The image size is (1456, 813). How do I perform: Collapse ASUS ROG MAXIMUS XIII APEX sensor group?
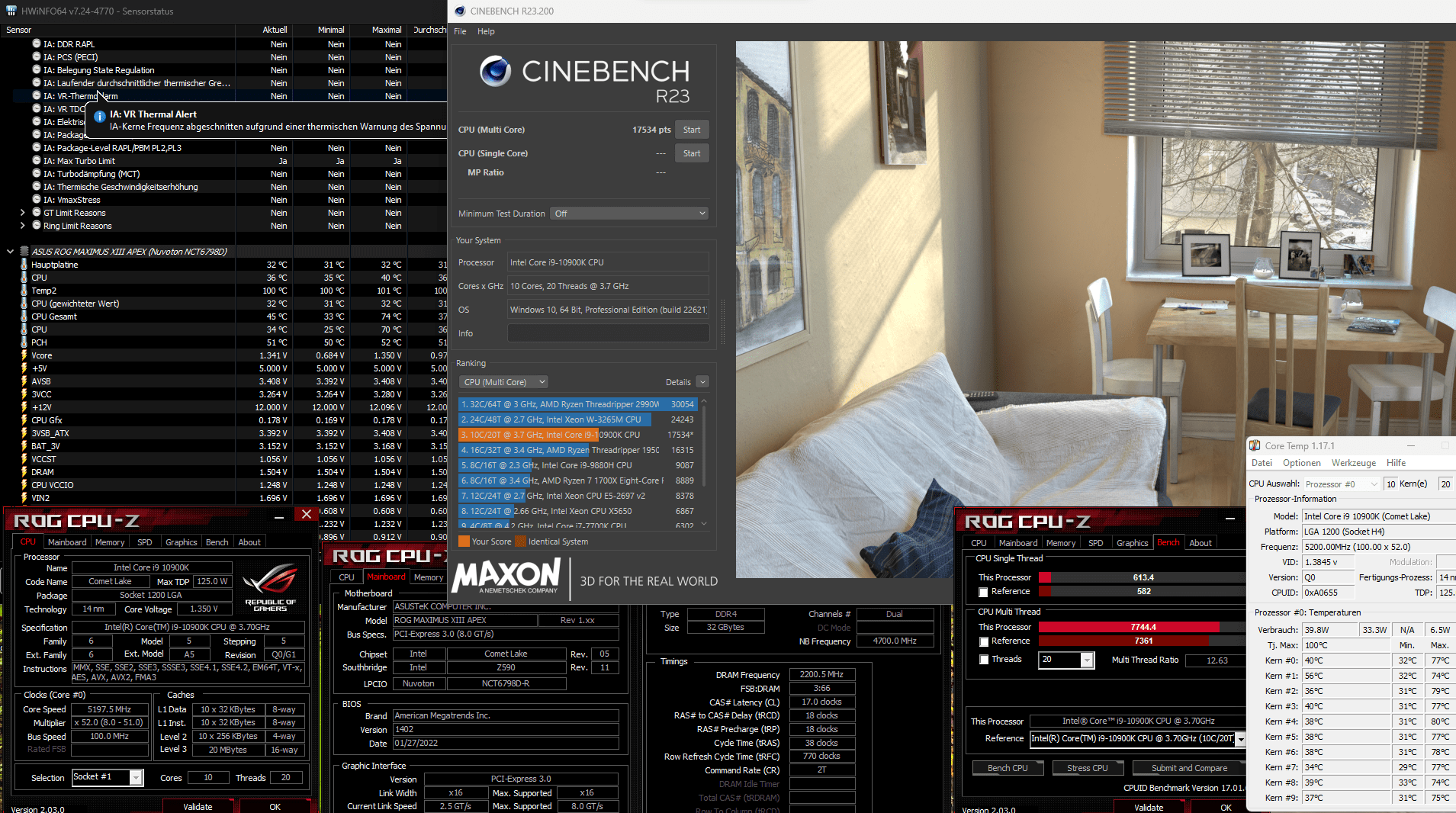point(10,251)
